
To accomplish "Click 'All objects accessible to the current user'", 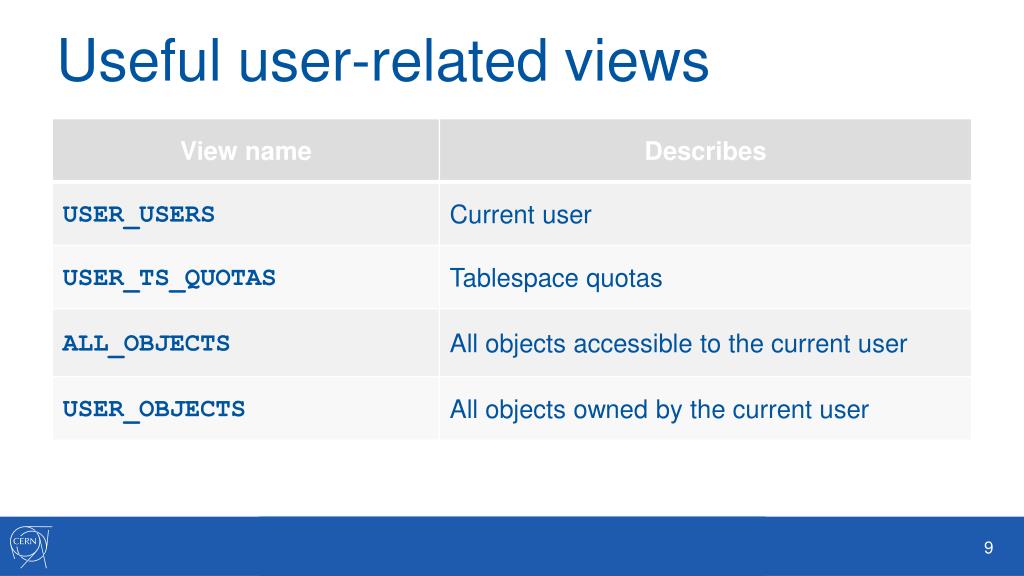I will (x=679, y=344).
